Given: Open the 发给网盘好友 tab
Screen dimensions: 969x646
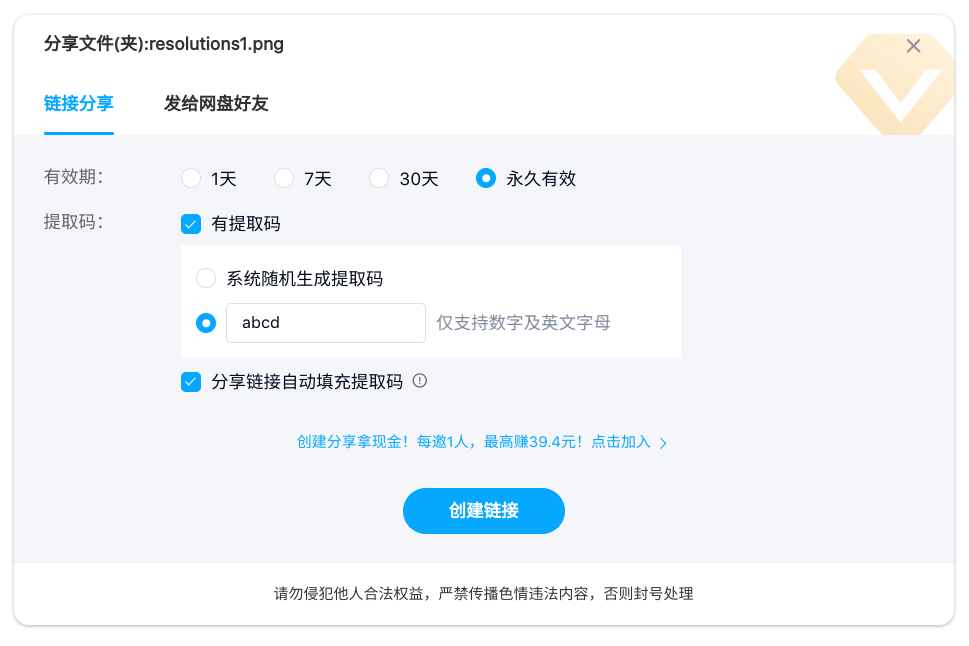Looking at the screenshot, I should 216,103.
